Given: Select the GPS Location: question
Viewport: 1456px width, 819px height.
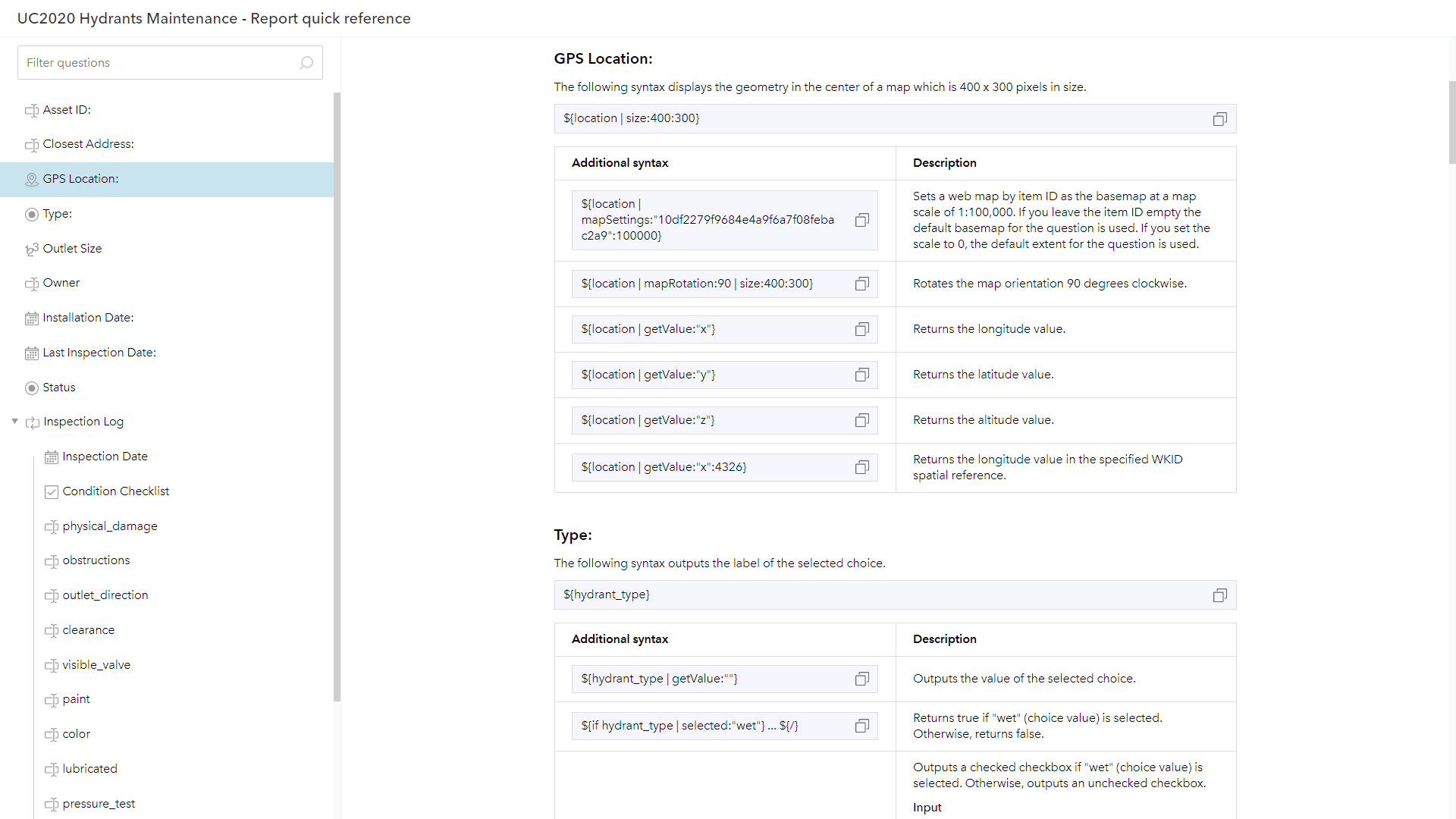Looking at the screenshot, I should [167, 179].
